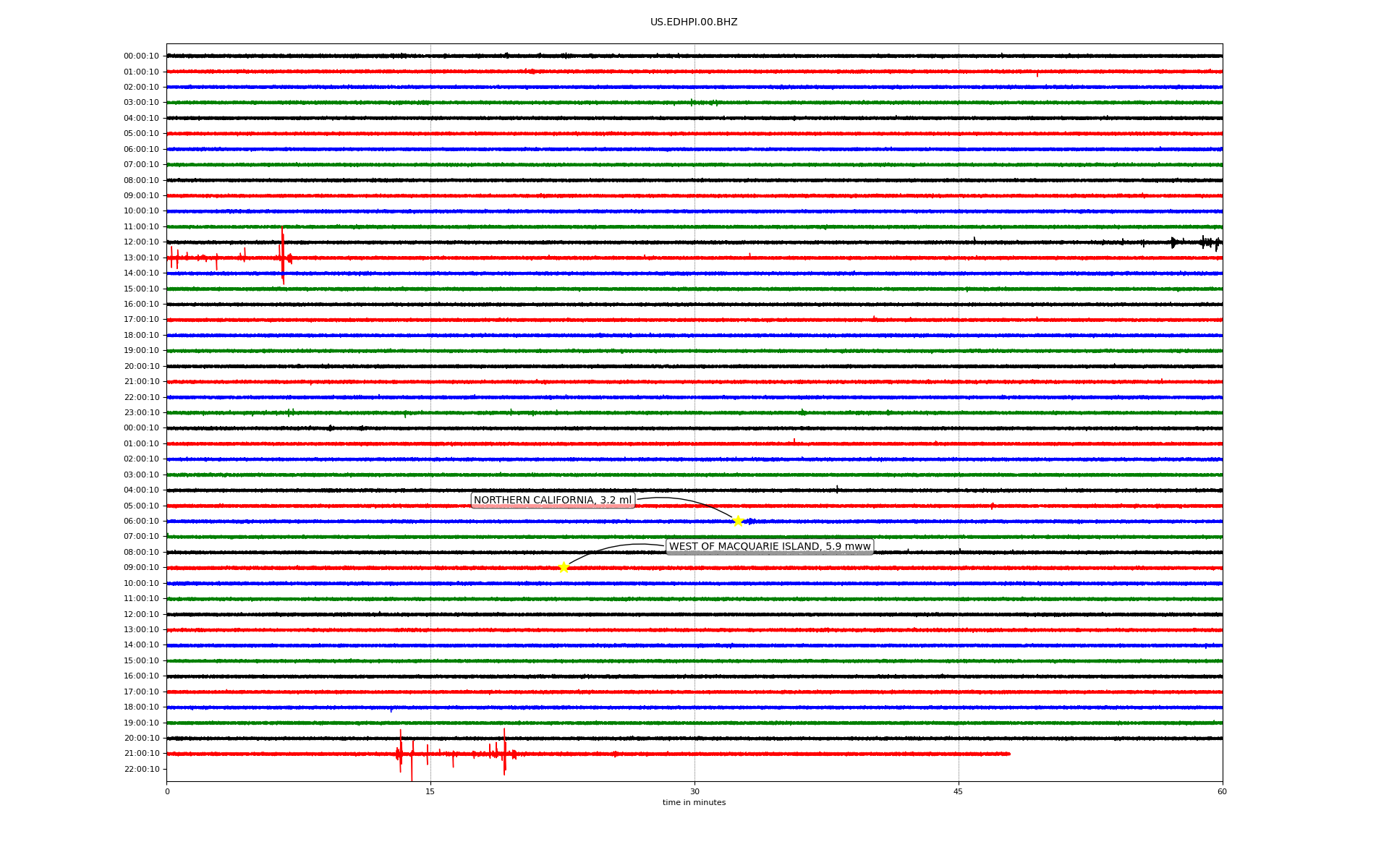Click the 22:00:10 label of the empty last row

point(141,770)
